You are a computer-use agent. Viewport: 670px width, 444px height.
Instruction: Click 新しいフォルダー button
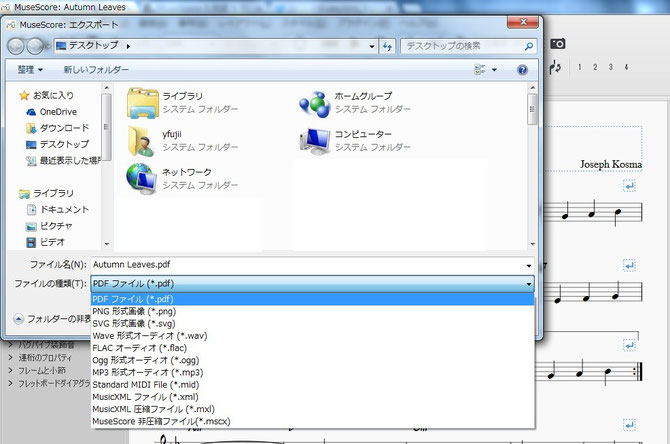96,70
